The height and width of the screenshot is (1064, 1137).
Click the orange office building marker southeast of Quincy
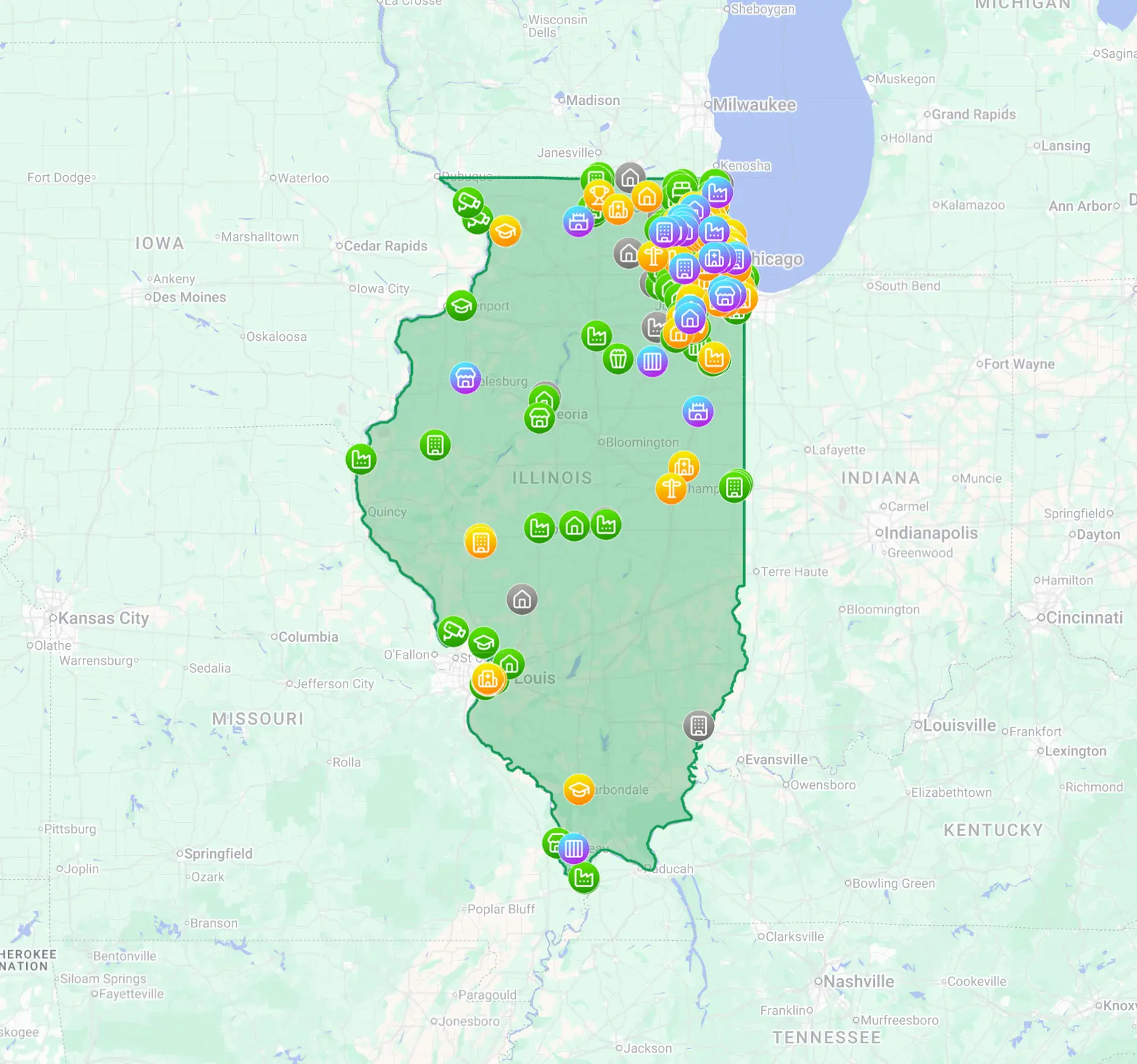(480, 542)
